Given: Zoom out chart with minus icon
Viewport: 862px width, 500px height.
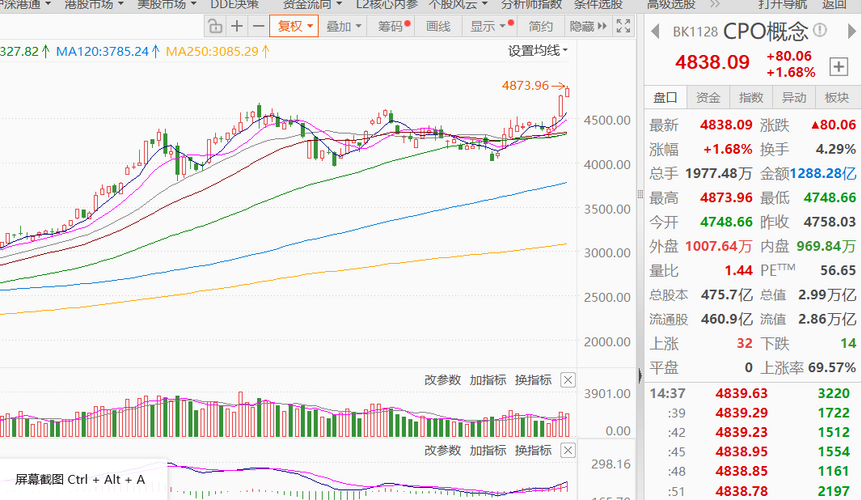Looking at the screenshot, I should click(258, 27).
